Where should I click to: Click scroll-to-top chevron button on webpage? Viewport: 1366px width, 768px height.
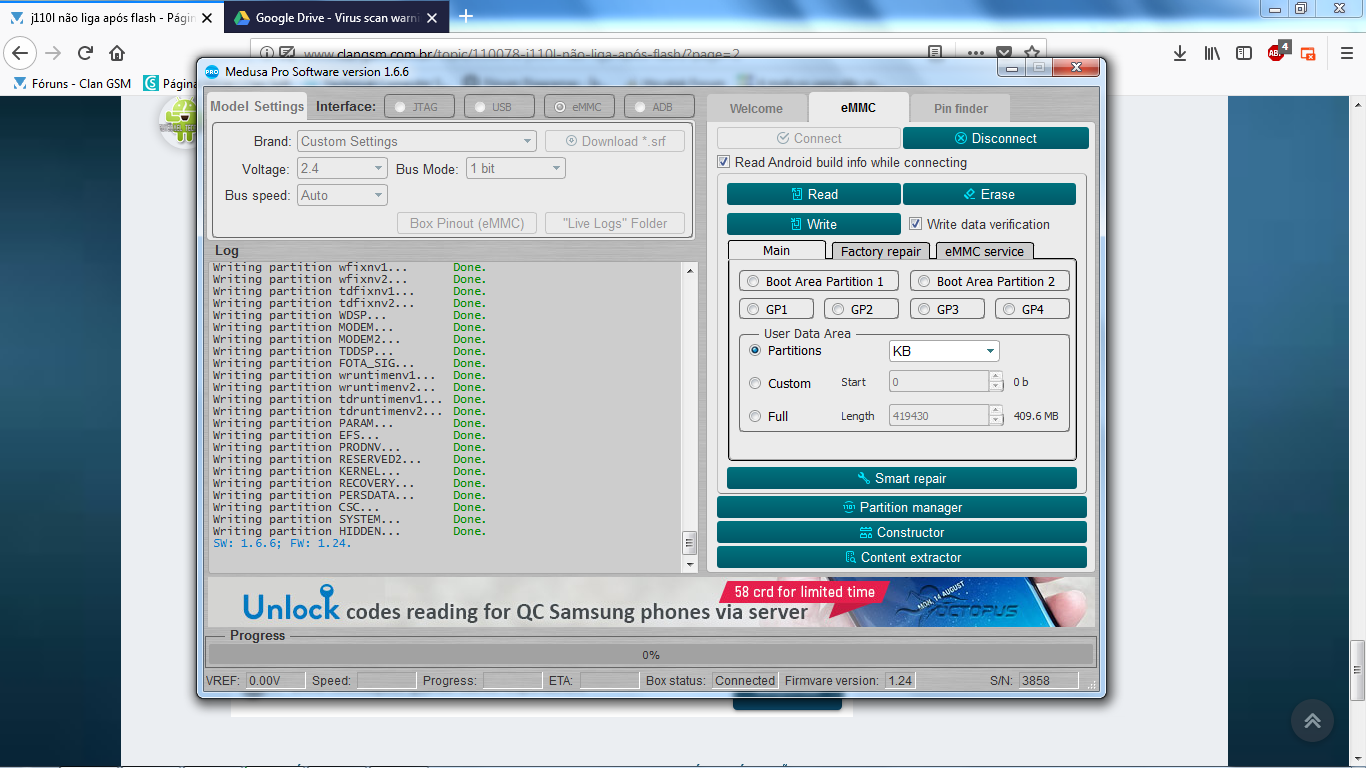point(1312,720)
